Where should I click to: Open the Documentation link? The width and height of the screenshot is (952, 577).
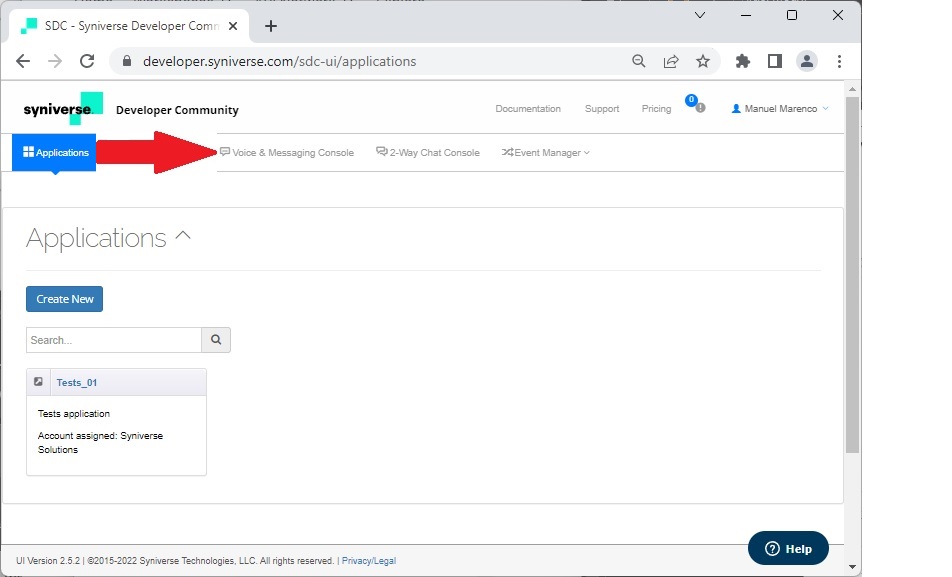(528, 109)
